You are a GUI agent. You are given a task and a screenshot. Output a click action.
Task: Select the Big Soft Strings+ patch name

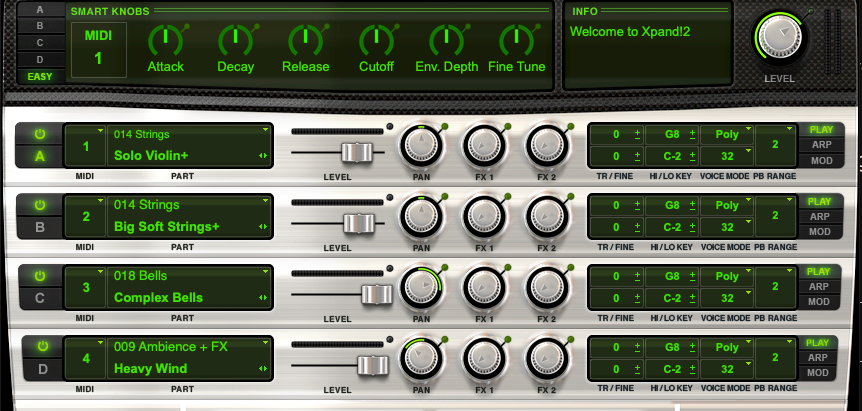pyautogui.click(x=167, y=227)
